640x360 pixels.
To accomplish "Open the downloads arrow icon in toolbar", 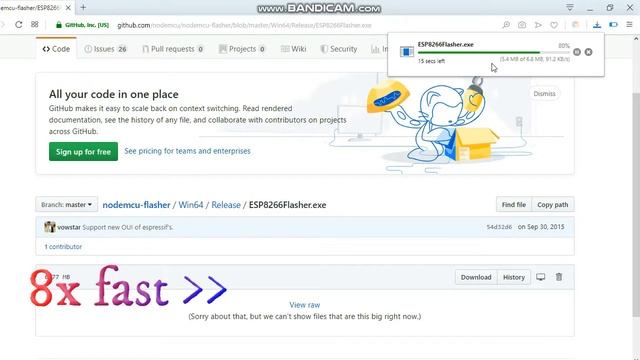I will [597, 25].
